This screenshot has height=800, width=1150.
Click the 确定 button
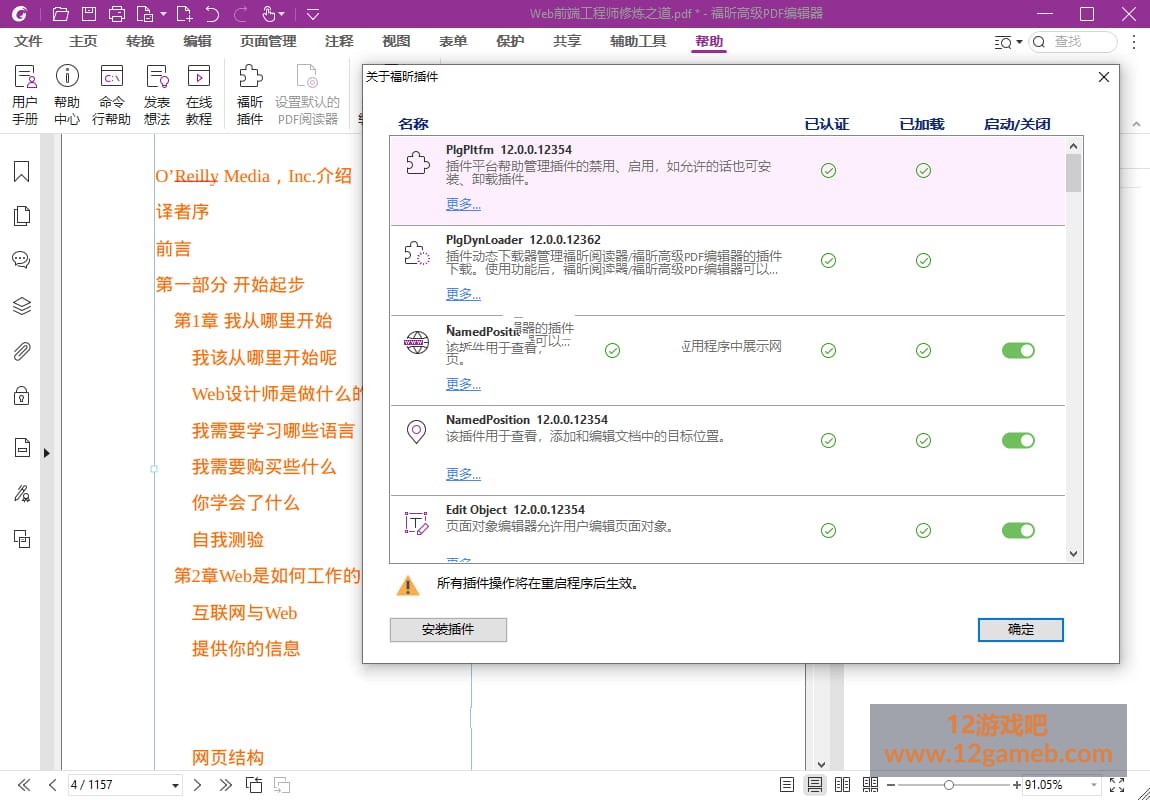pyautogui.click(x=1020, y=629)
